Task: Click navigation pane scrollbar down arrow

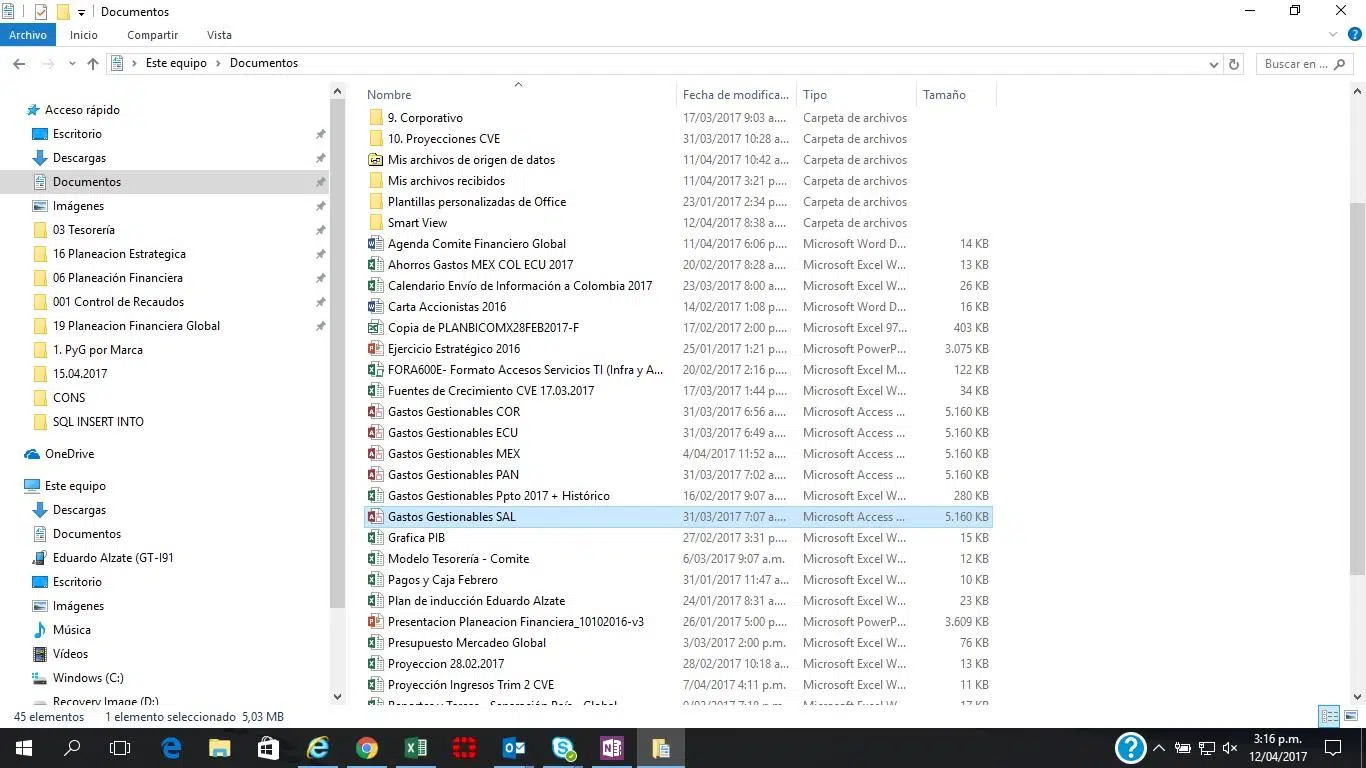Action: (x=337, y=696)
